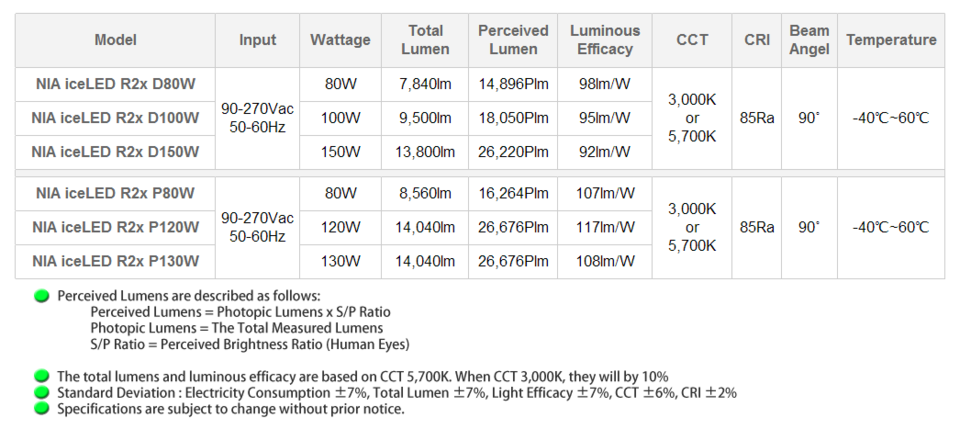Viewport: 960px width, 429px height.
Task: Click the Perceived Lumen column header
Action: [x=513, y=40]
